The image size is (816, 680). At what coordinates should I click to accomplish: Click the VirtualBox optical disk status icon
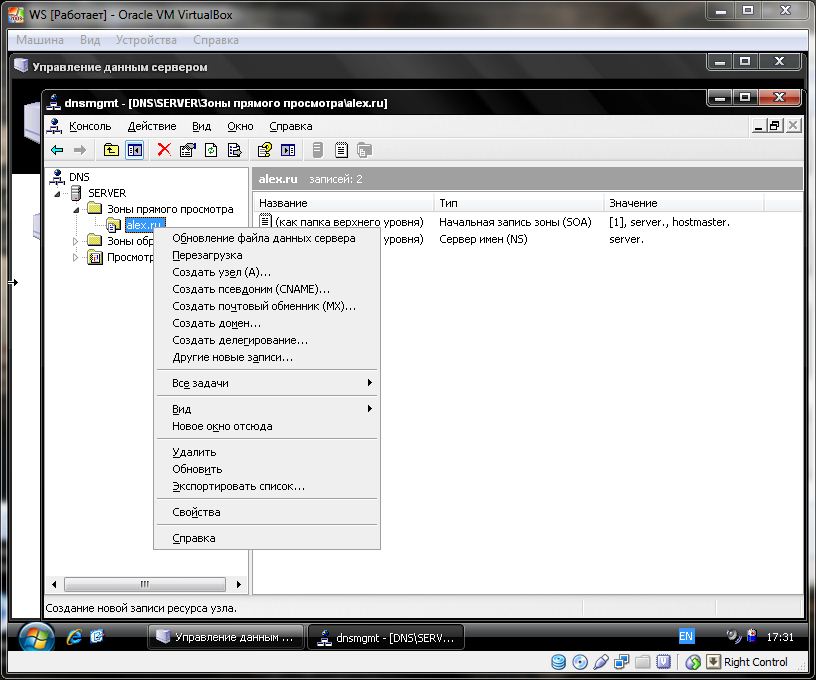click(579, 662)
